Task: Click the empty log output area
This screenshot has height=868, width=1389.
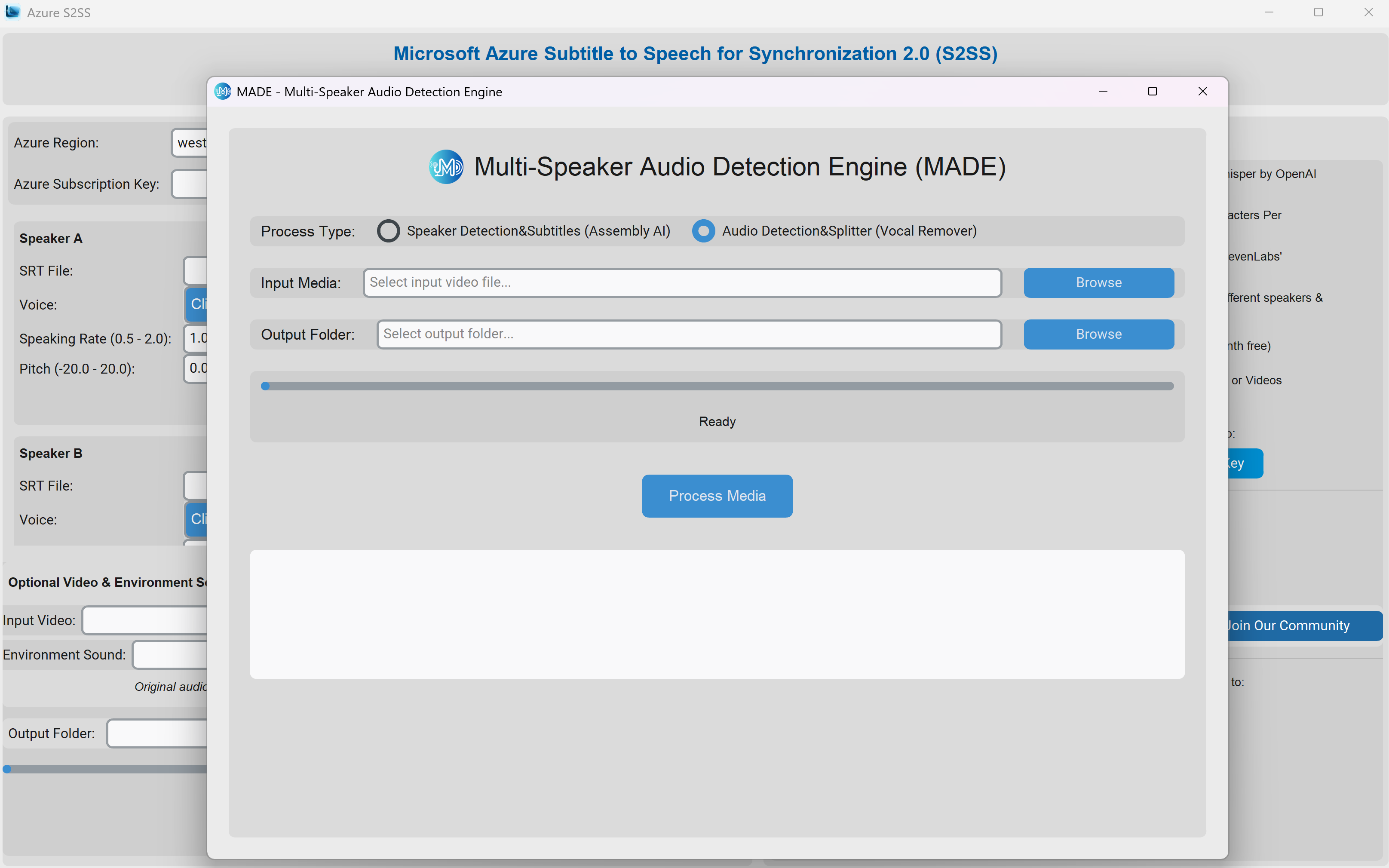Action: coord(717,614)
